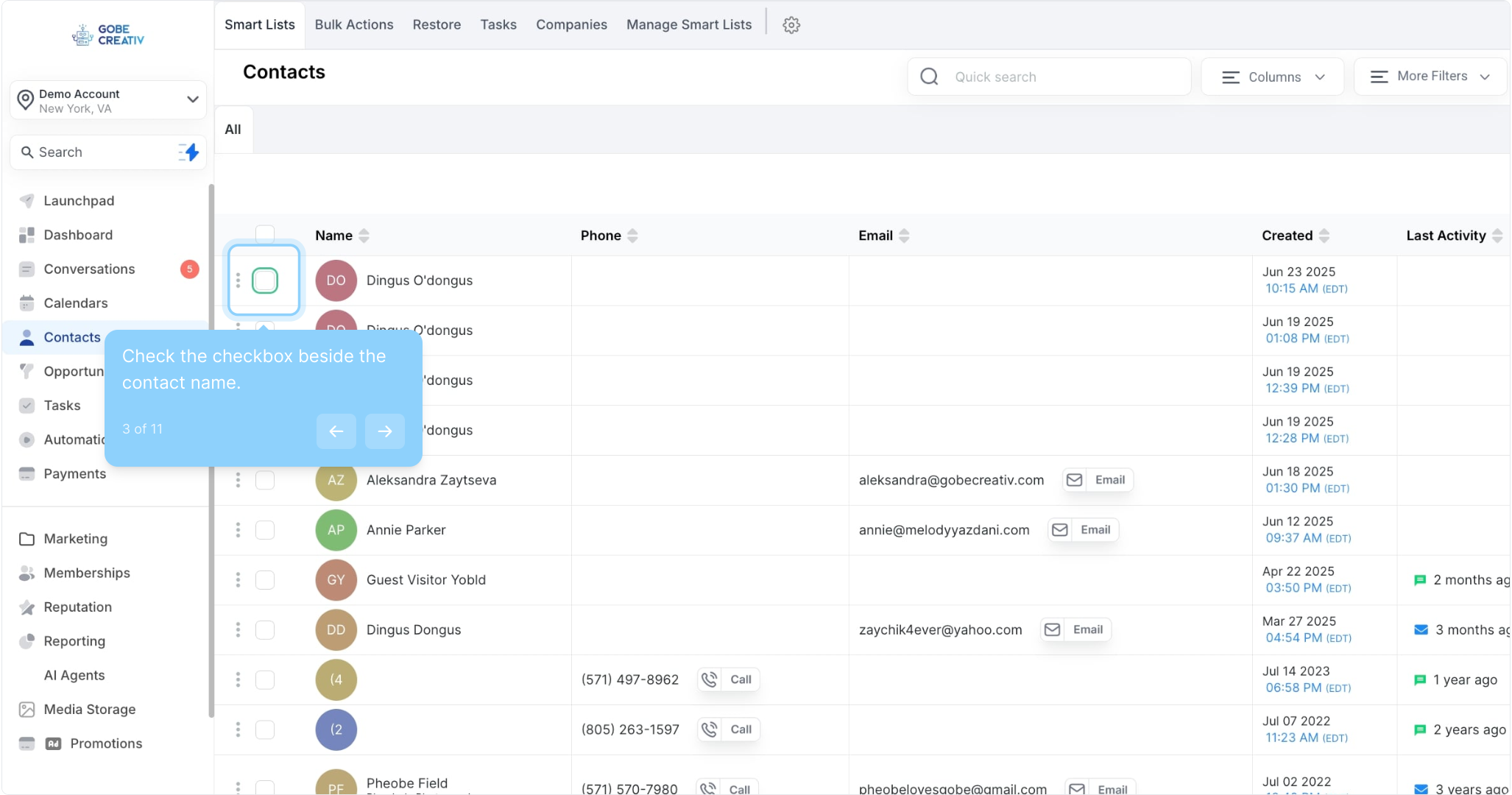Click the lightning bolt quick actions icon

[190, 152]
